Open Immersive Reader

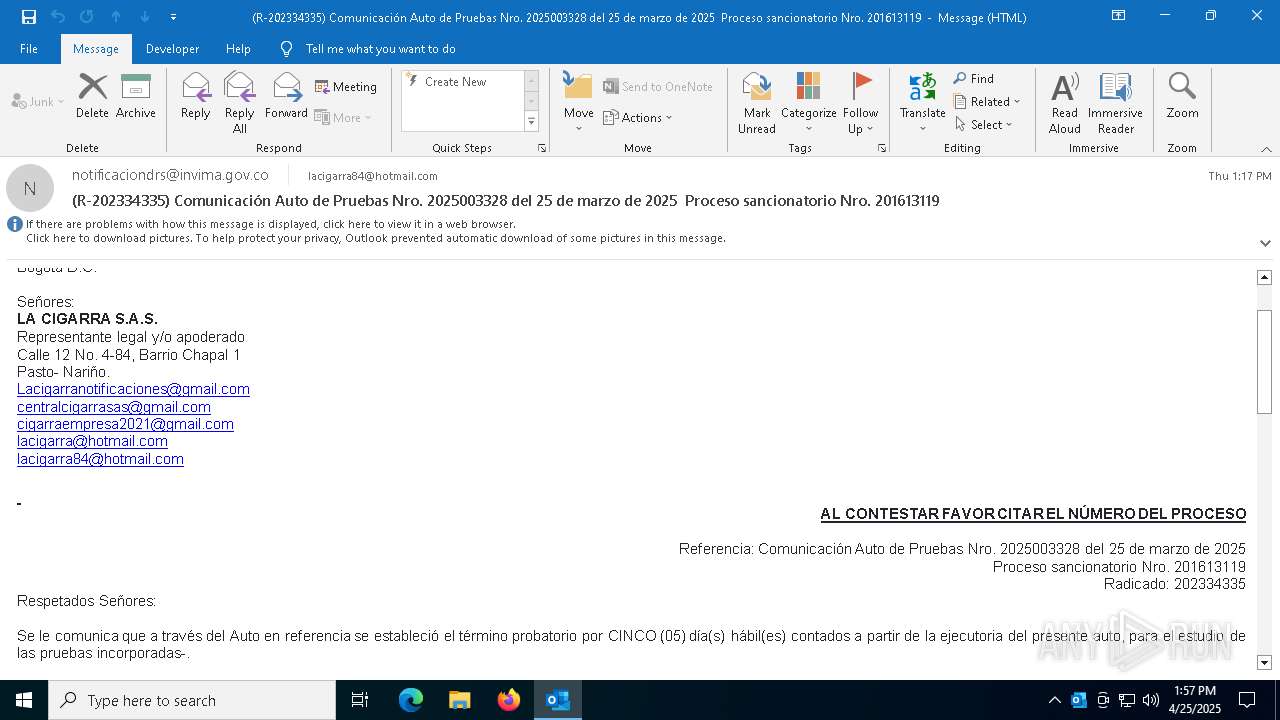coord(1115,102)
